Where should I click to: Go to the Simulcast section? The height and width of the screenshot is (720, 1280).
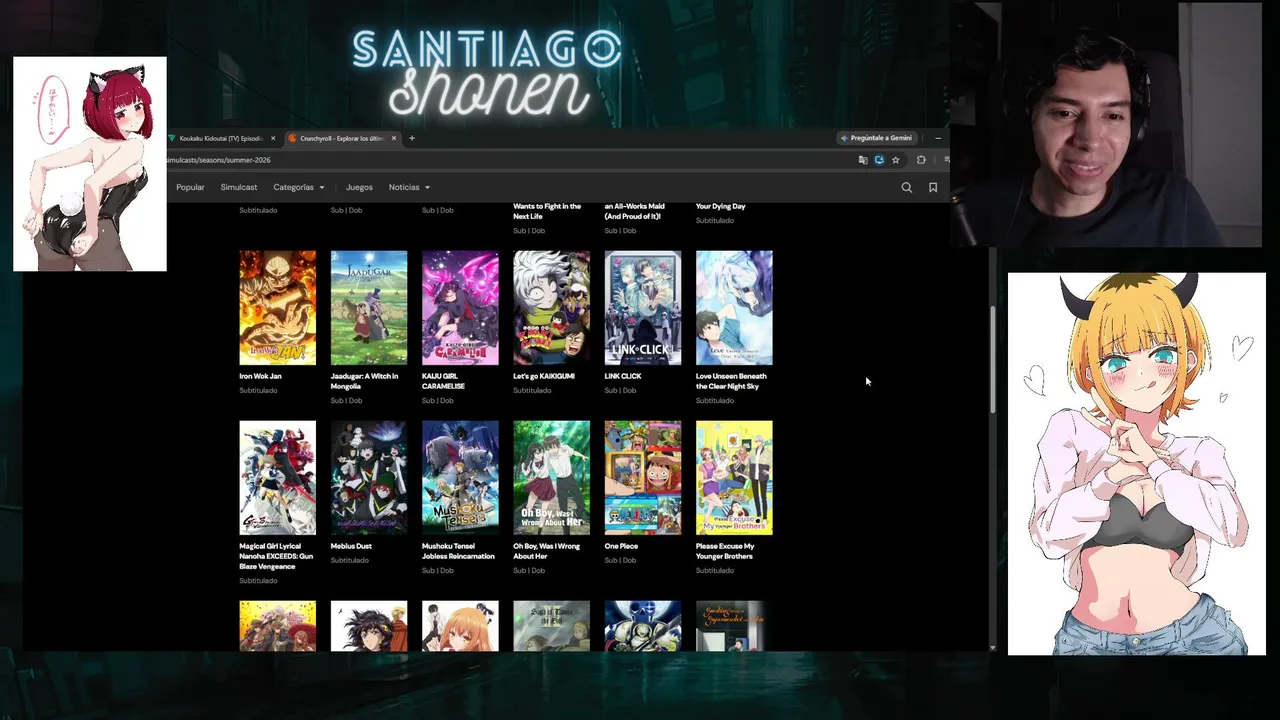(x=239, y=187)
